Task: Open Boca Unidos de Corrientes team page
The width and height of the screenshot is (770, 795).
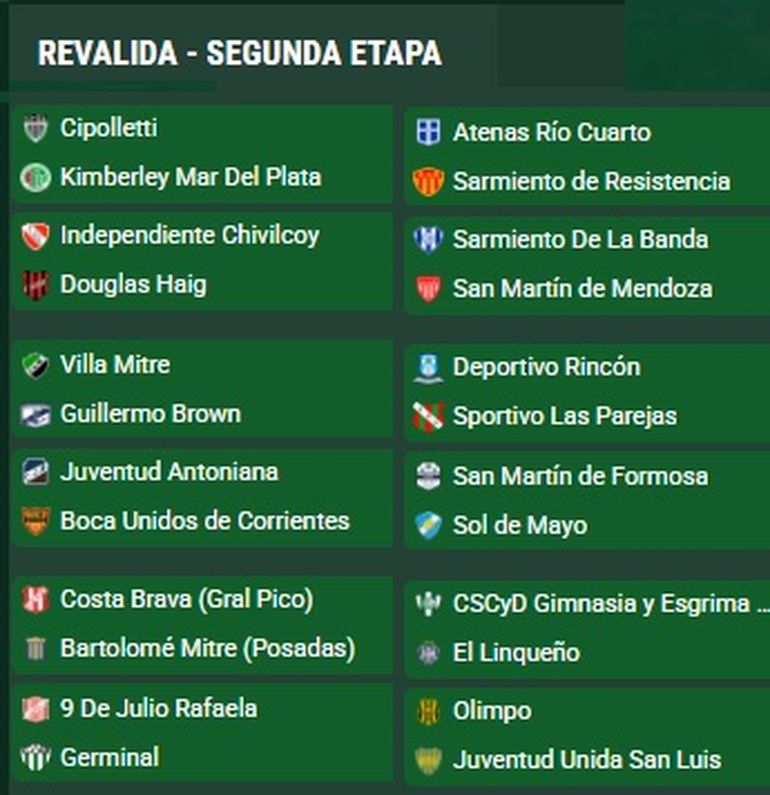Action: point(204,521)
